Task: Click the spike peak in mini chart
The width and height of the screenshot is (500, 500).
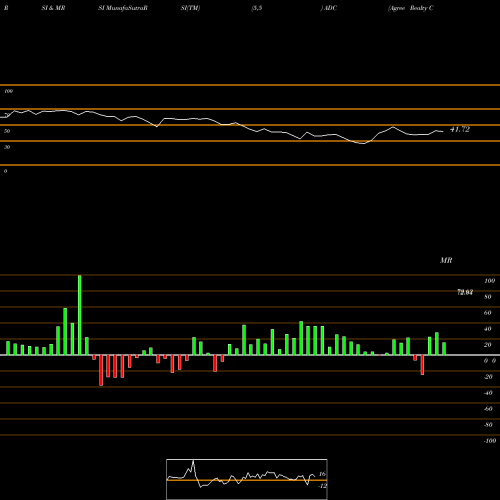Action: tap(193, 462)
